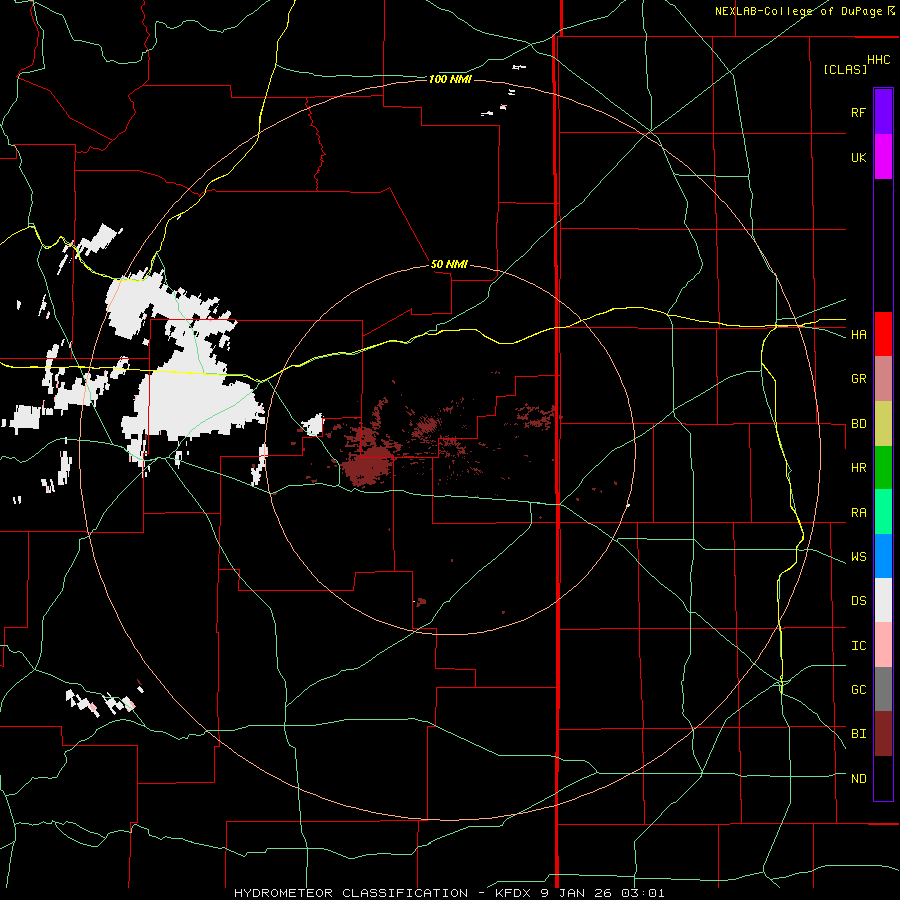Click the HR legend label

coord(858,468)
